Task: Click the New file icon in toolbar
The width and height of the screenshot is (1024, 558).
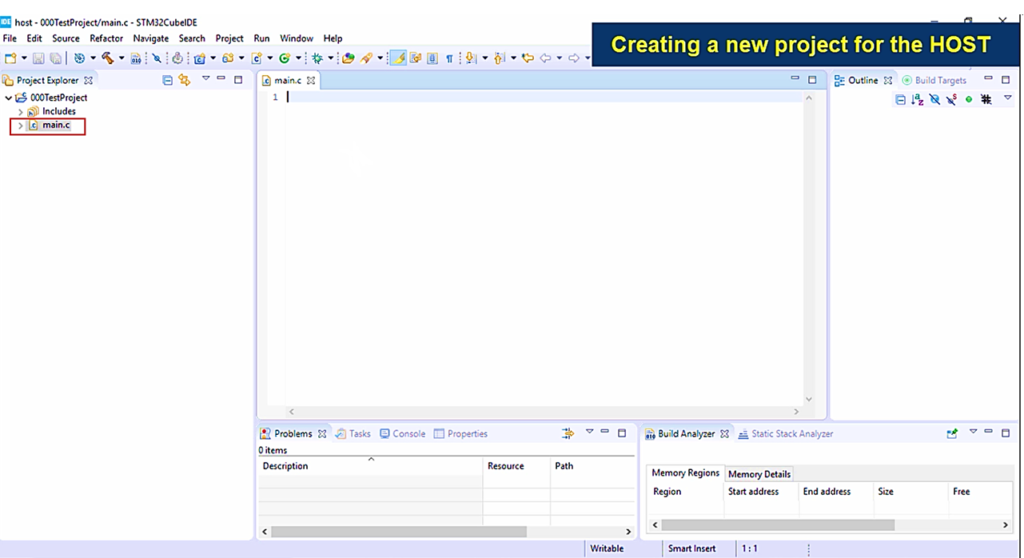Action: point(10,58)
